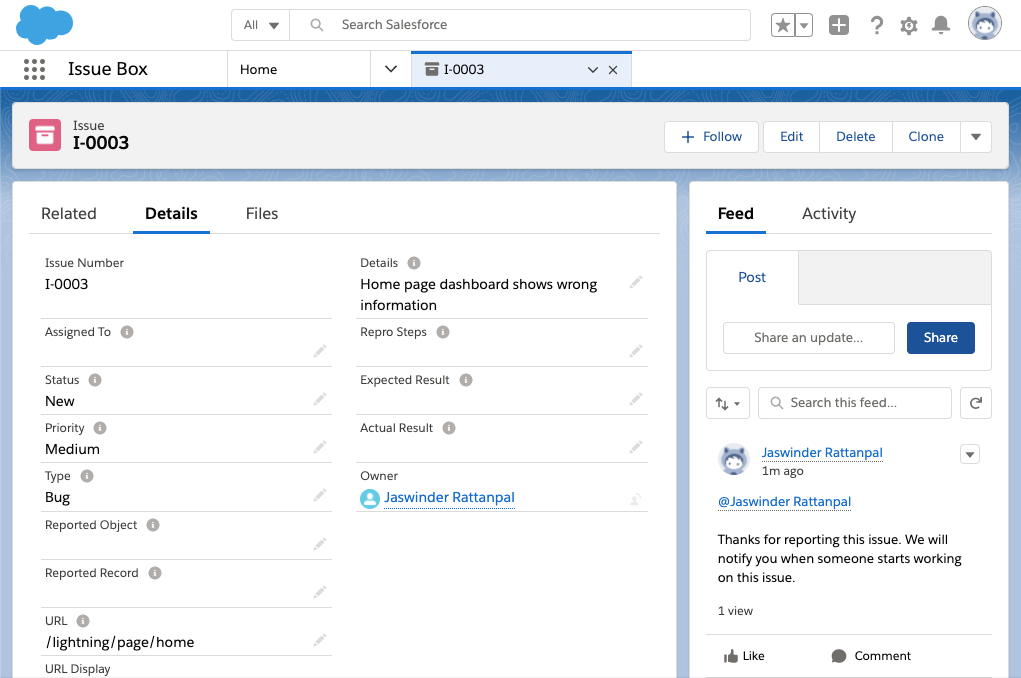This screenshot has width=1021, height=678.
Task: Click the Help question mark icon
Action: point(876,25)
